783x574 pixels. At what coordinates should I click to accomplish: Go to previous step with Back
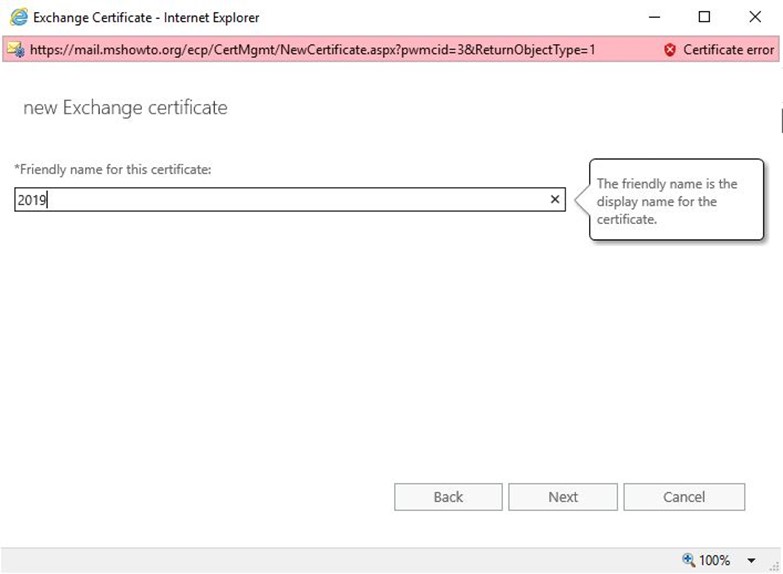coord(448,497)
